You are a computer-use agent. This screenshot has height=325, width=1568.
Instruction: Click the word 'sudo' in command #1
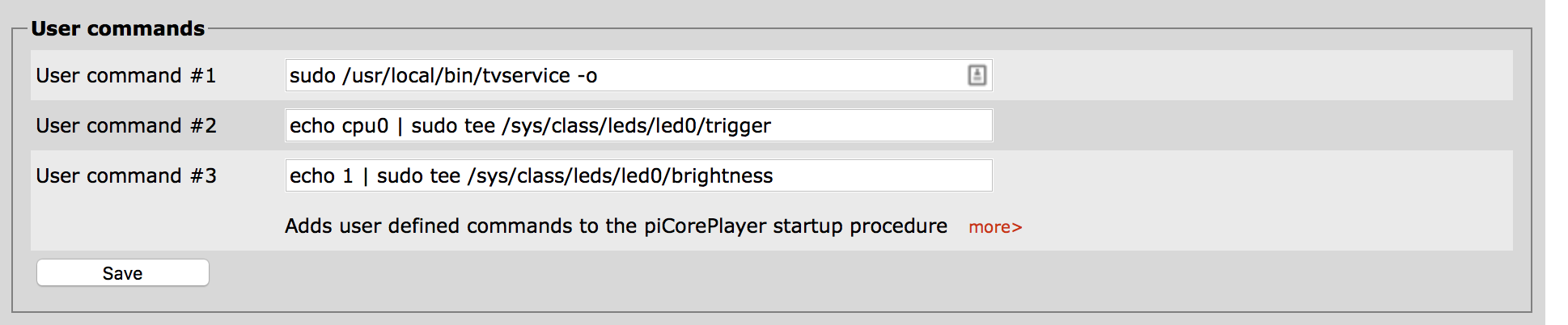click(x=312, y=75)
